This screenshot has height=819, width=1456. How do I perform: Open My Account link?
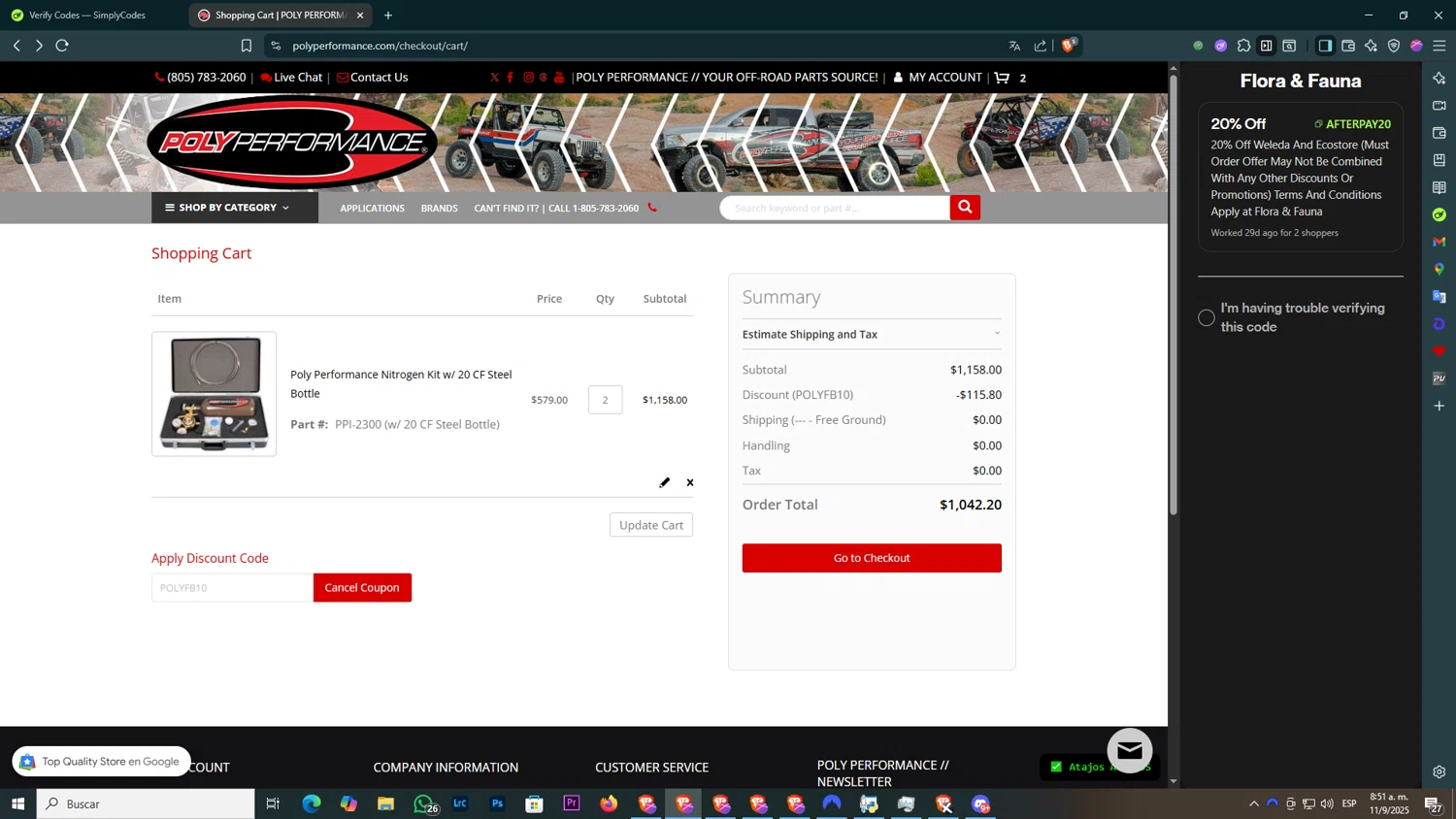tap(938, 78)
